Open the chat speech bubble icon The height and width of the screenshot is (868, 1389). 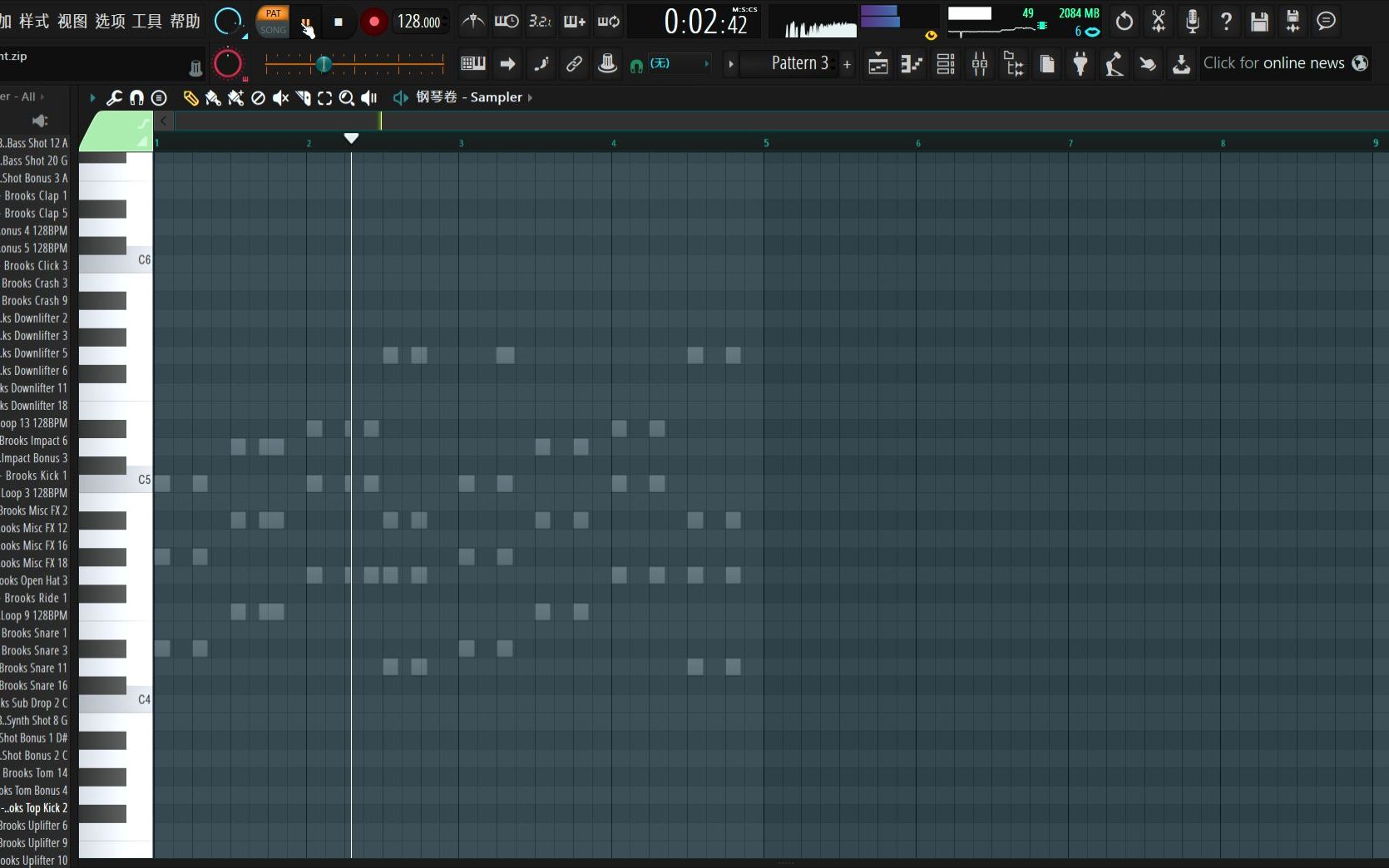1327,21
